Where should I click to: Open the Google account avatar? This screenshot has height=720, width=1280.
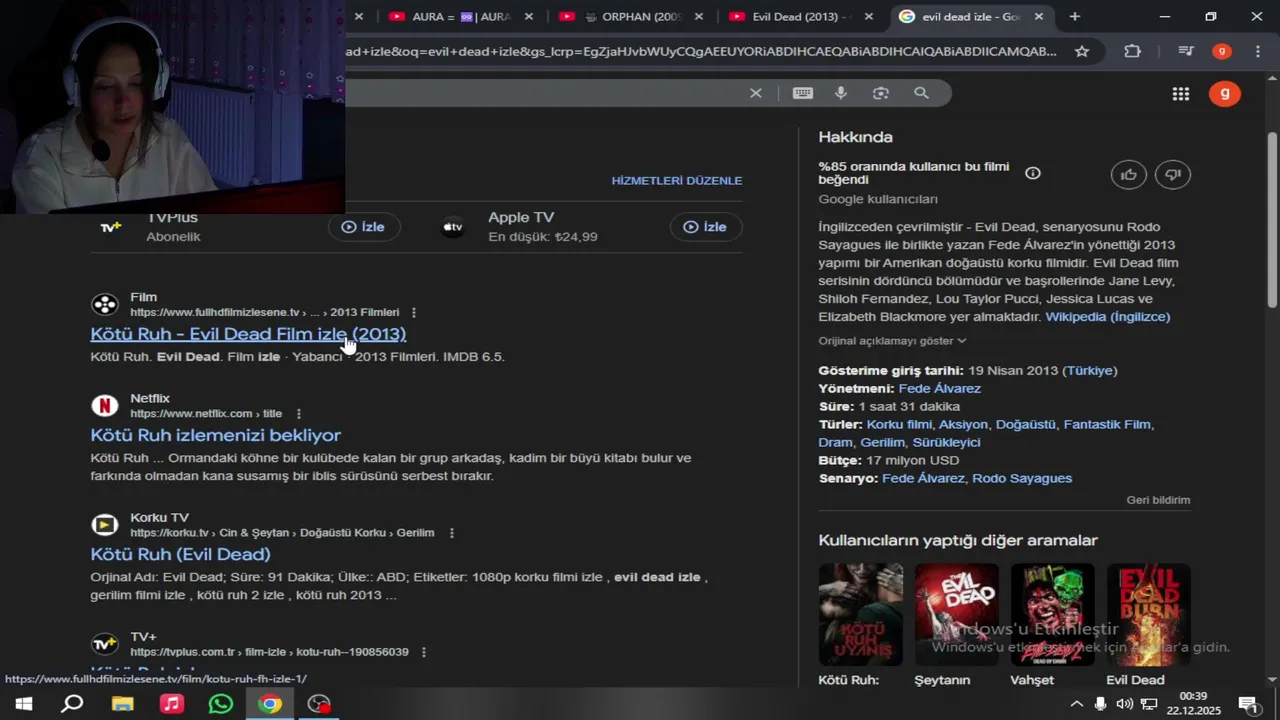click(1225, 94)
